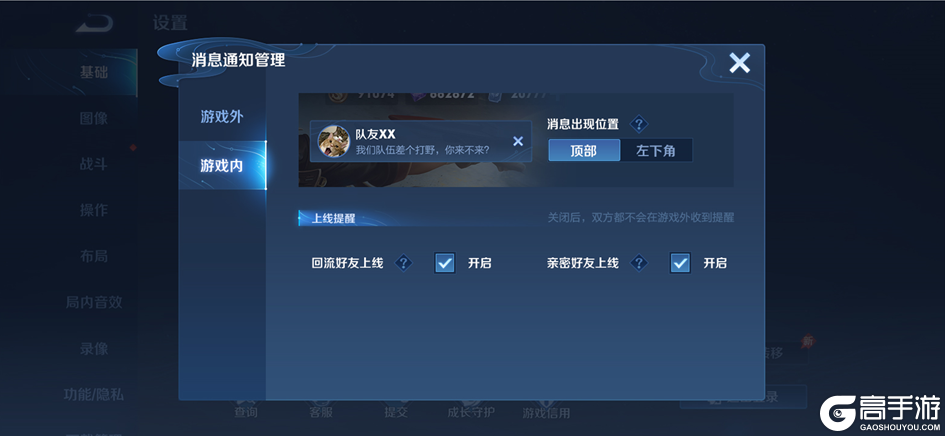The height and width of the screenshot is (436, 945).
Task: Open the 基础 settings category
Action: coord(93,72)
